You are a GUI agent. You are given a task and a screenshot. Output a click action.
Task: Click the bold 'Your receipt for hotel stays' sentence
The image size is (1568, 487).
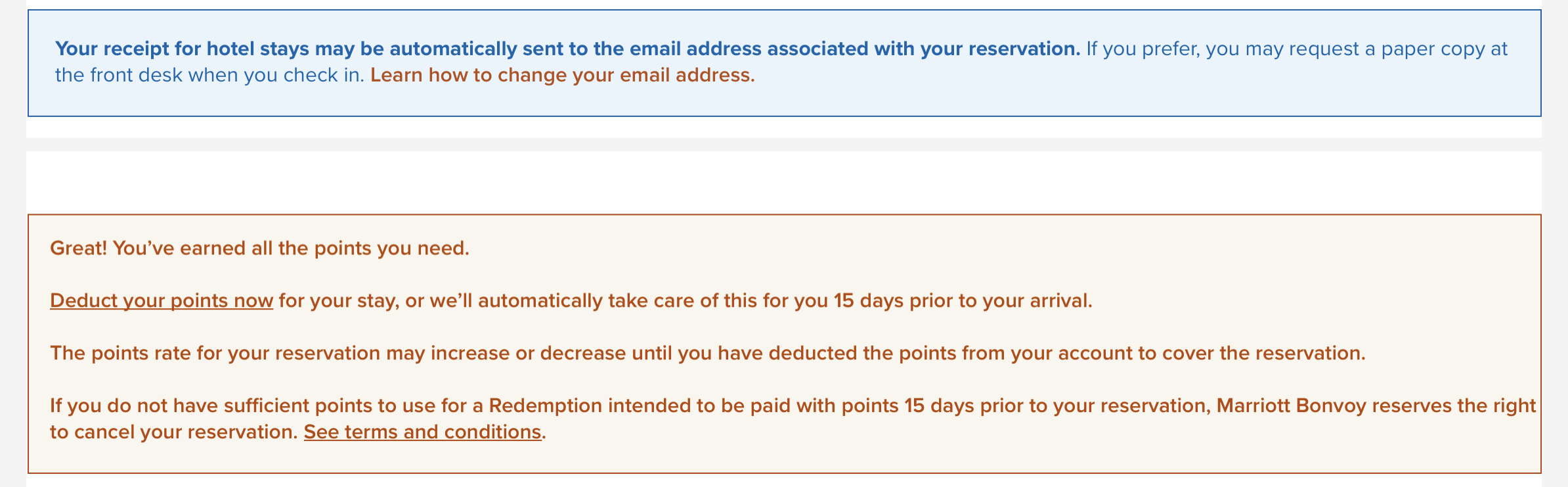pyautogui.click(x=567, y=49)
